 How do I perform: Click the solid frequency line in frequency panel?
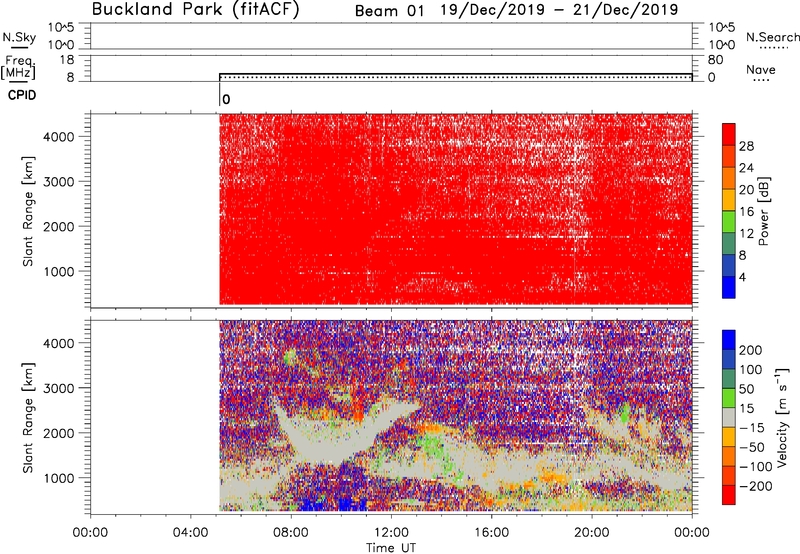coord(456,74)
